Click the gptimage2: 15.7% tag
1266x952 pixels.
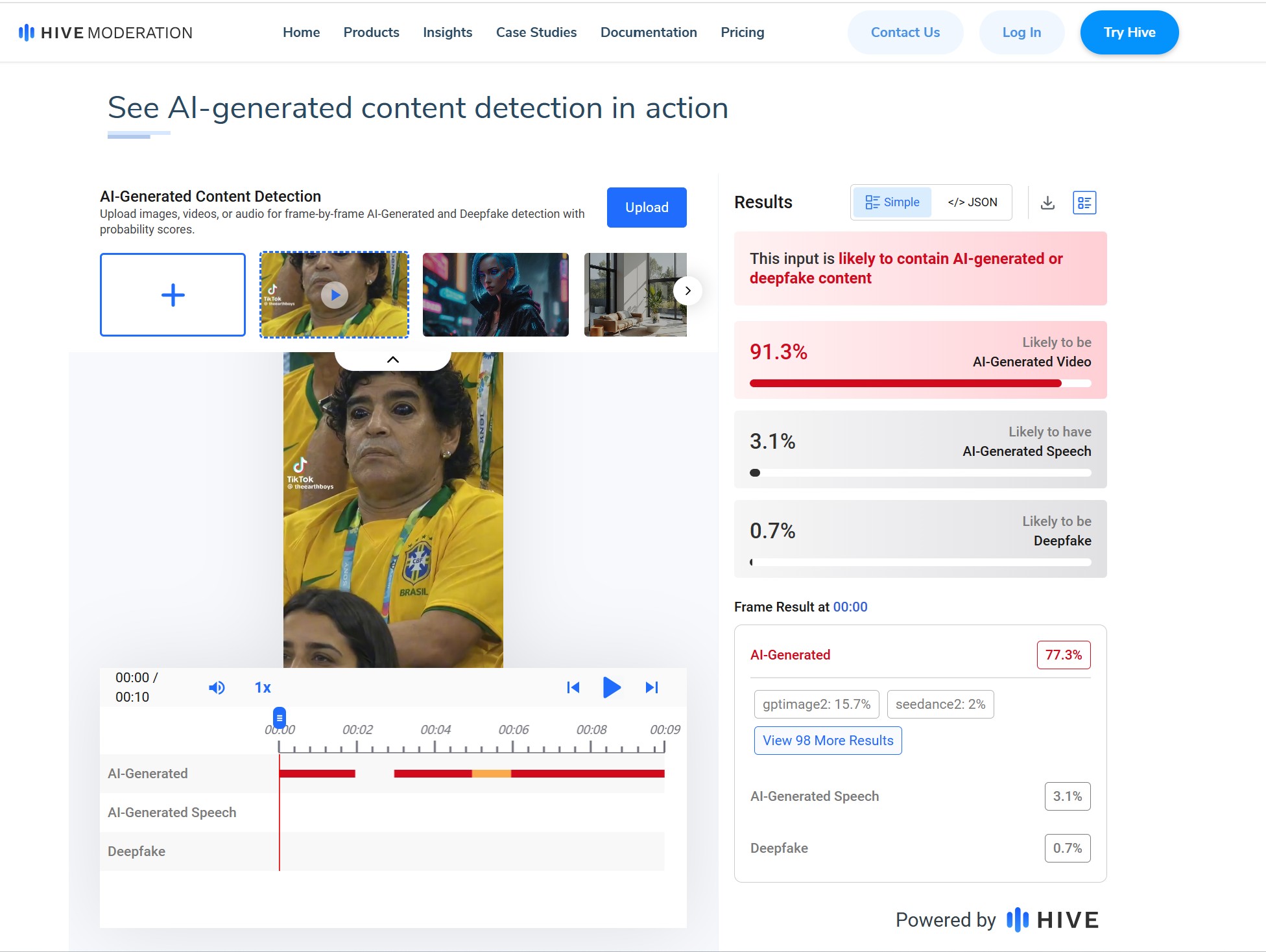coord(817,704)
